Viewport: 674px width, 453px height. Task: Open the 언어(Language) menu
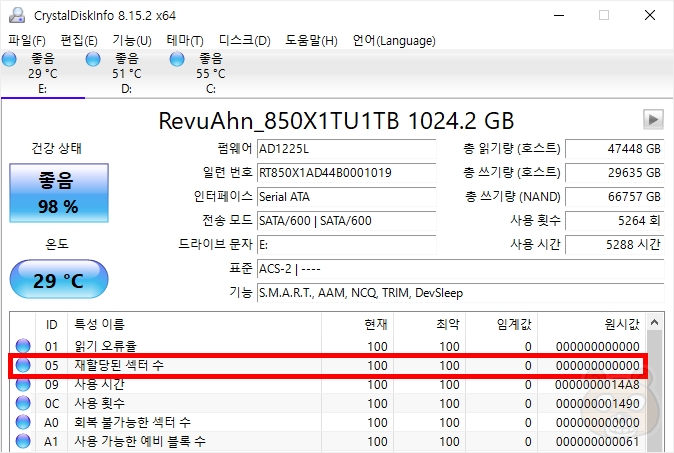[394, 40]
